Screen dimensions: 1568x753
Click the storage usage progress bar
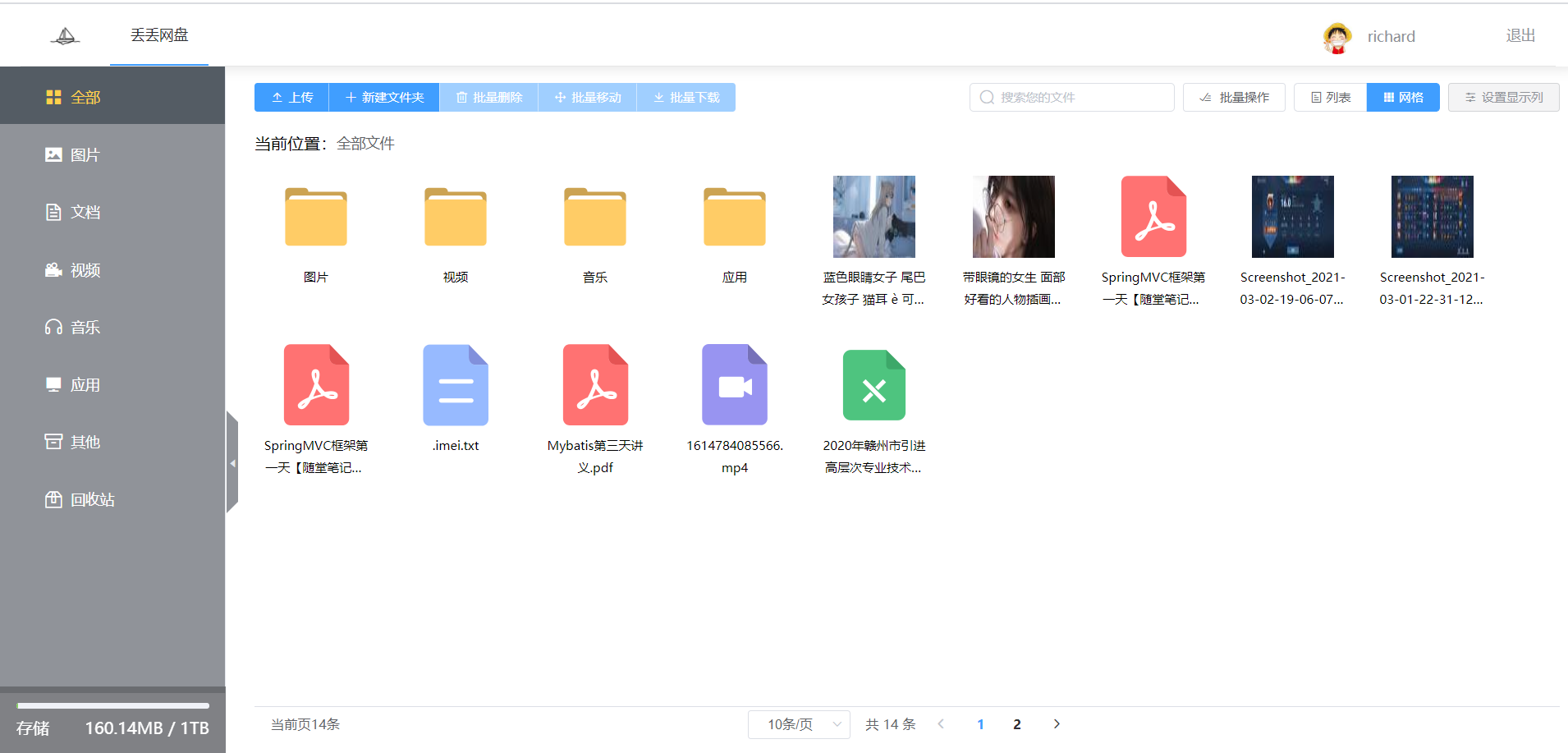113,705
